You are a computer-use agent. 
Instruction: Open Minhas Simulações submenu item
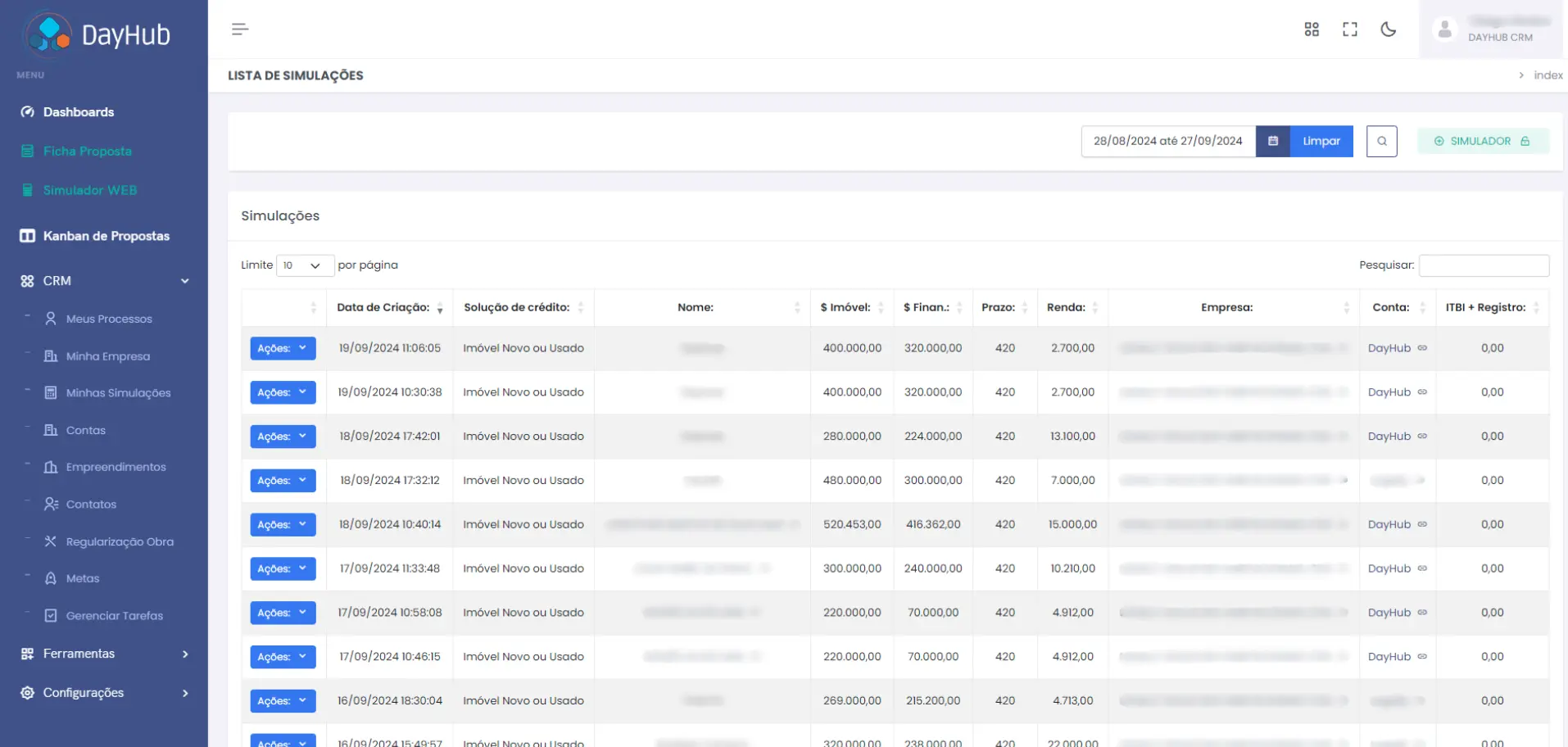pyautogui.click(x=119, y=393)
